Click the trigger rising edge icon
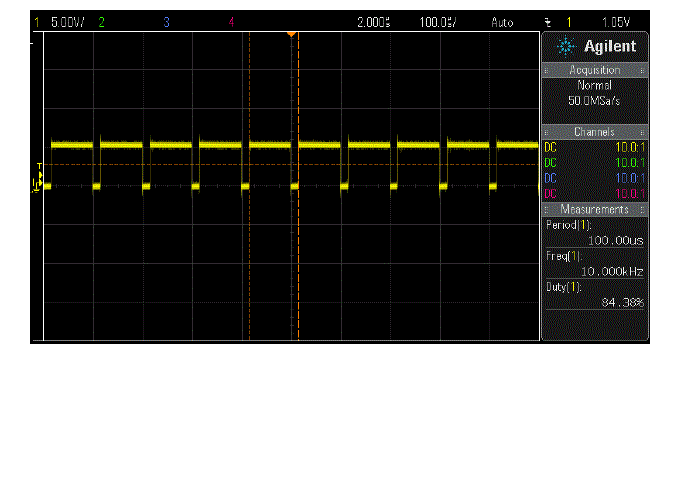The image size is (687, 480). (547, 21)
